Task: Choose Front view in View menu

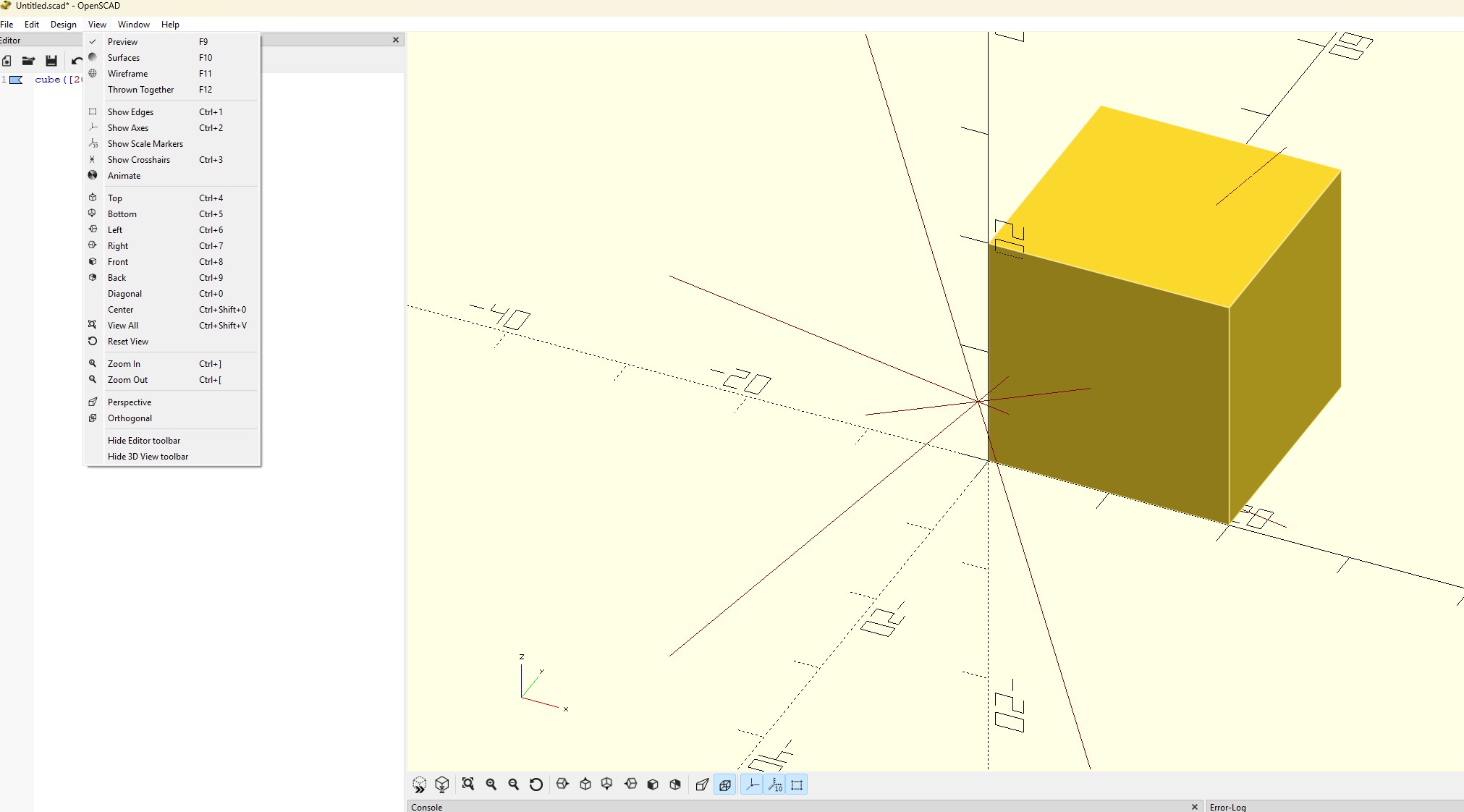Action: coord(172,262)
